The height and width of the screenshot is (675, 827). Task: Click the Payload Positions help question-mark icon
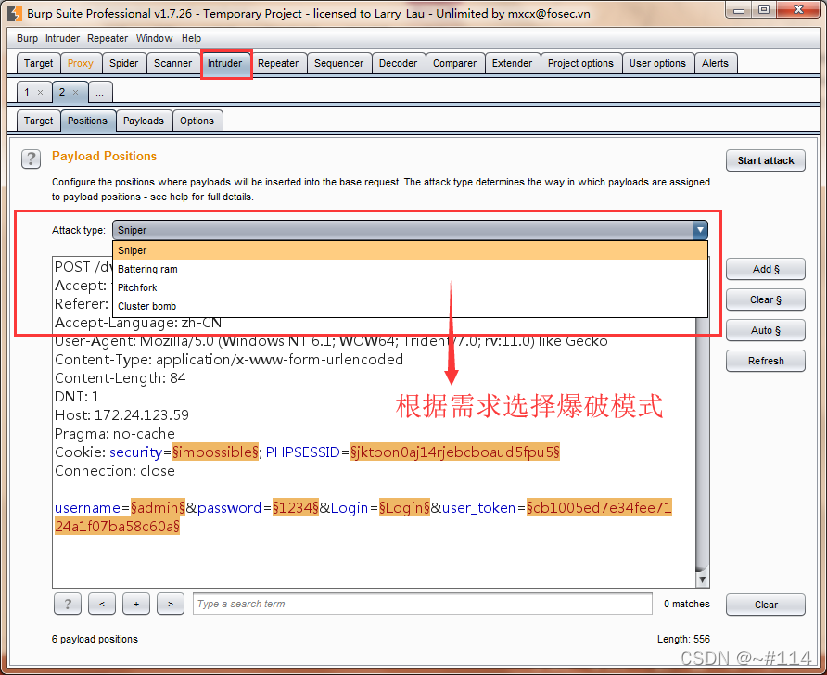tap(31, 159)
